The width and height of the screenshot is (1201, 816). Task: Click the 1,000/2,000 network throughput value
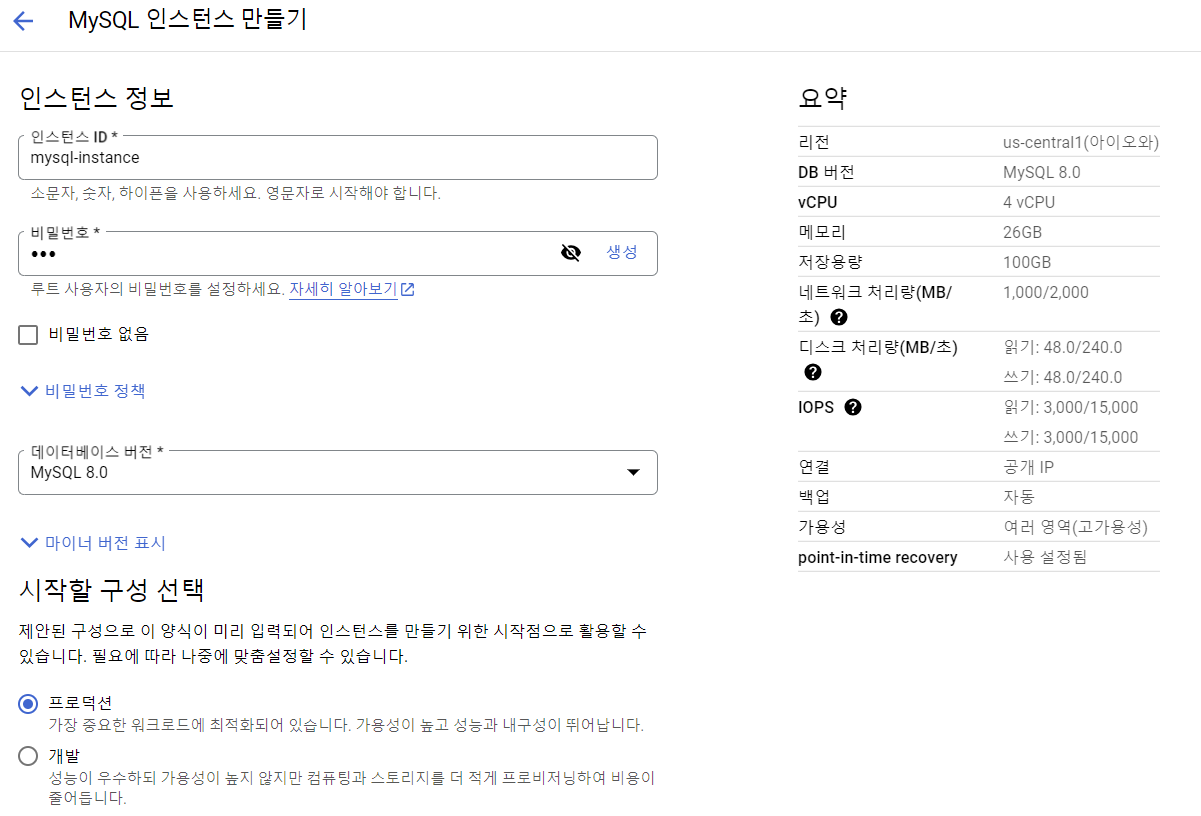[1046, 292]
